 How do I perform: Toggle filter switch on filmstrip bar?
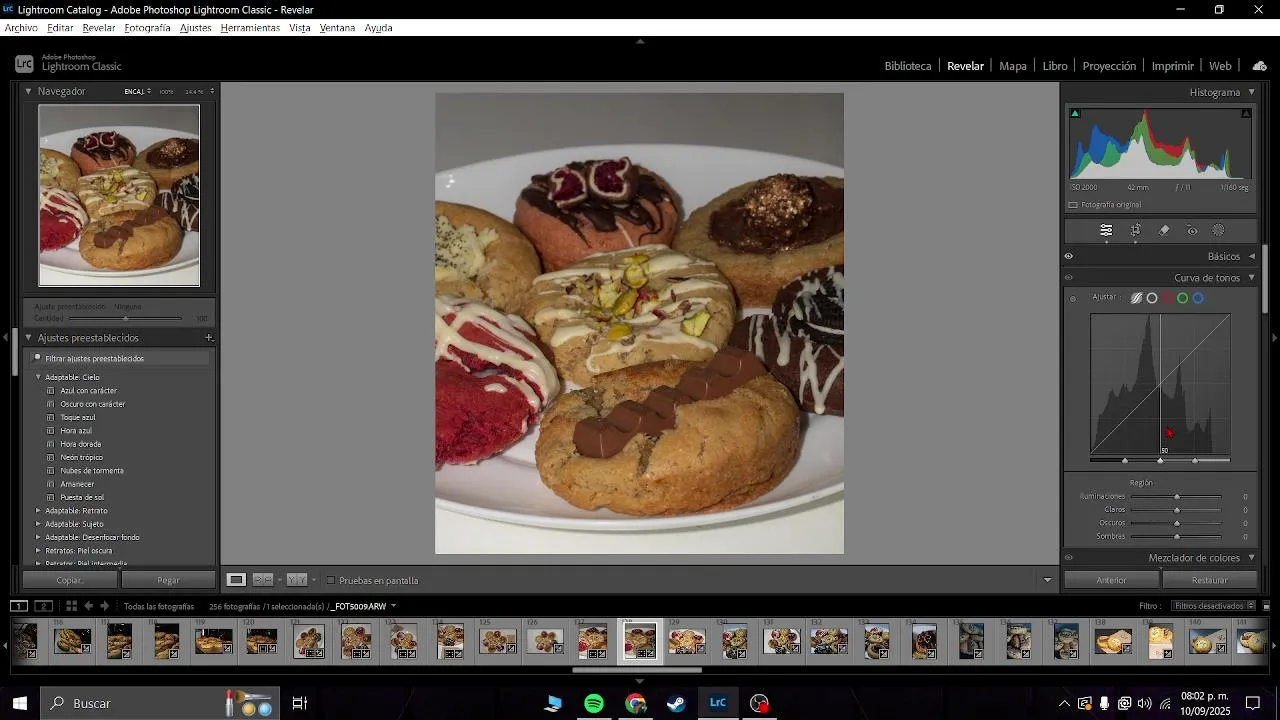coord(1265,606)
